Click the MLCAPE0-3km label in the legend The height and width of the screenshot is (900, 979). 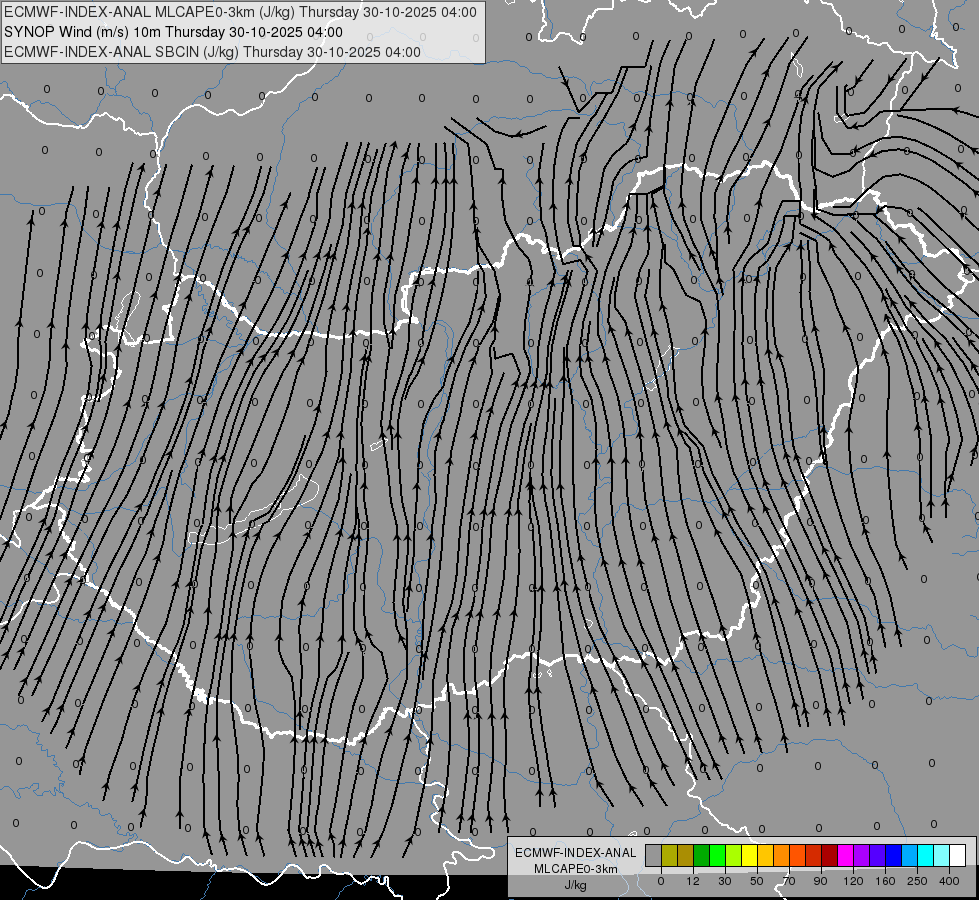(x=576, y=869)
